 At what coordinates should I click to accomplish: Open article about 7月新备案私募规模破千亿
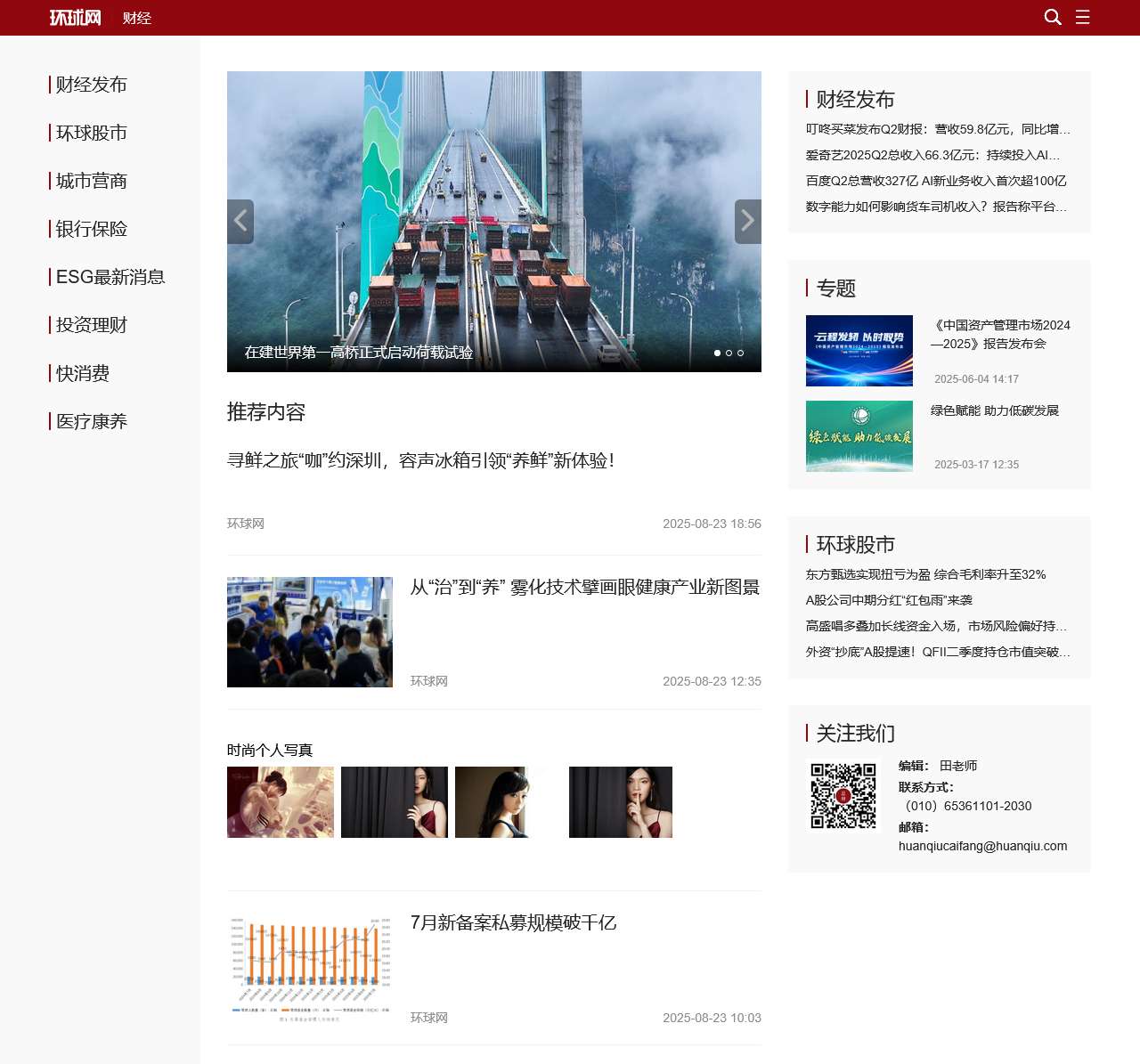point(513,923)
